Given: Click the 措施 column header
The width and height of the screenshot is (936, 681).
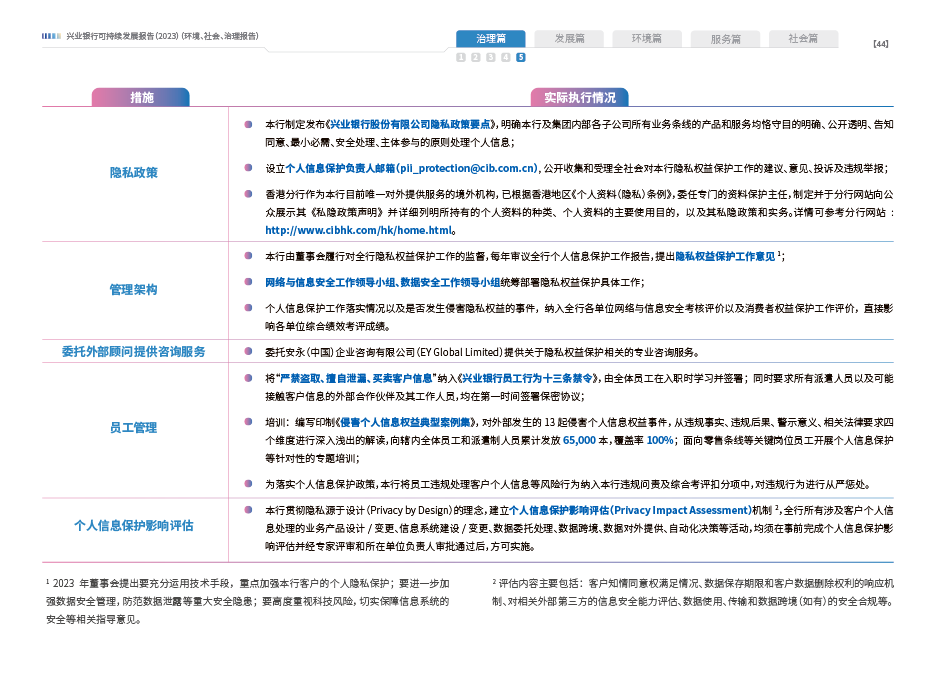Looking at the screenshot, I should tap(140, 97).
